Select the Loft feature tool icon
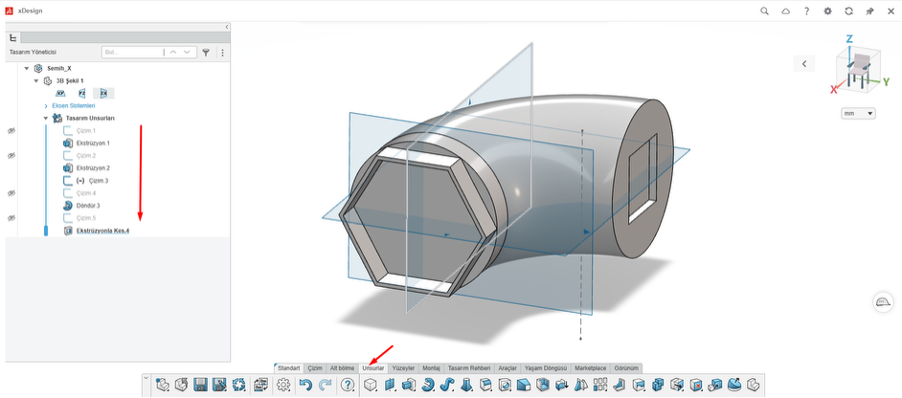This screenshot has height=398, width=902. (467, 384)
